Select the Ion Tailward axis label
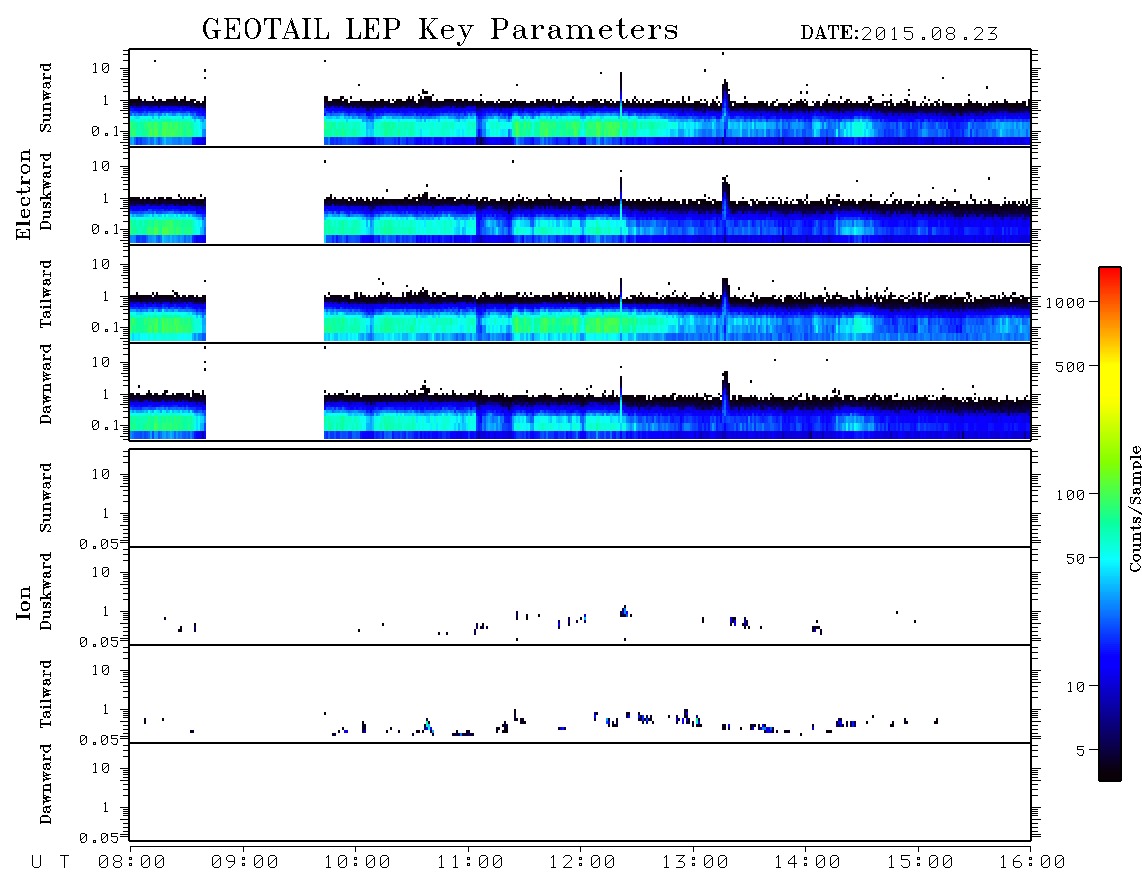 coord(46,694)
